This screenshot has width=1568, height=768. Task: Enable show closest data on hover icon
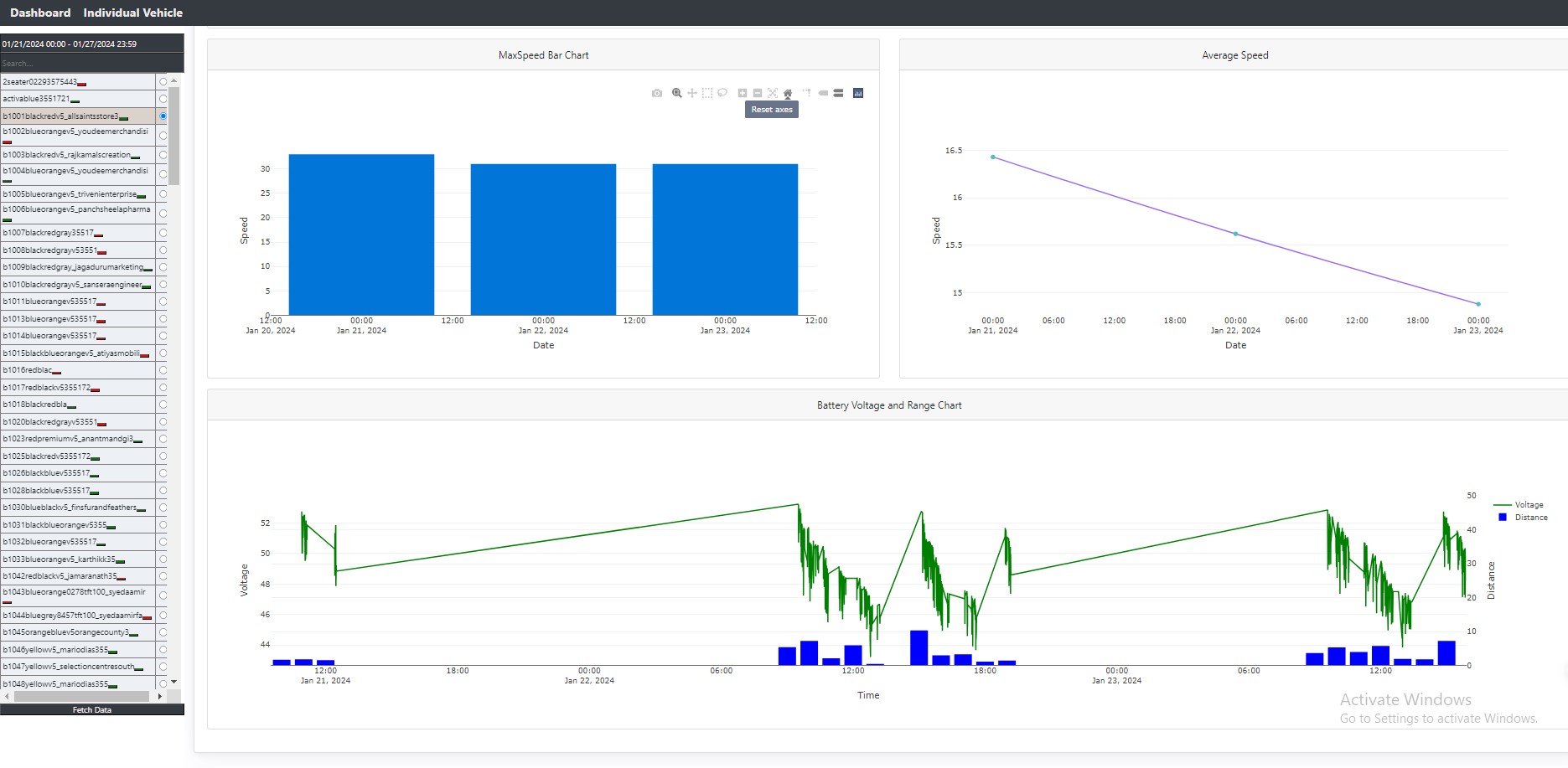(x=823, y=93)
